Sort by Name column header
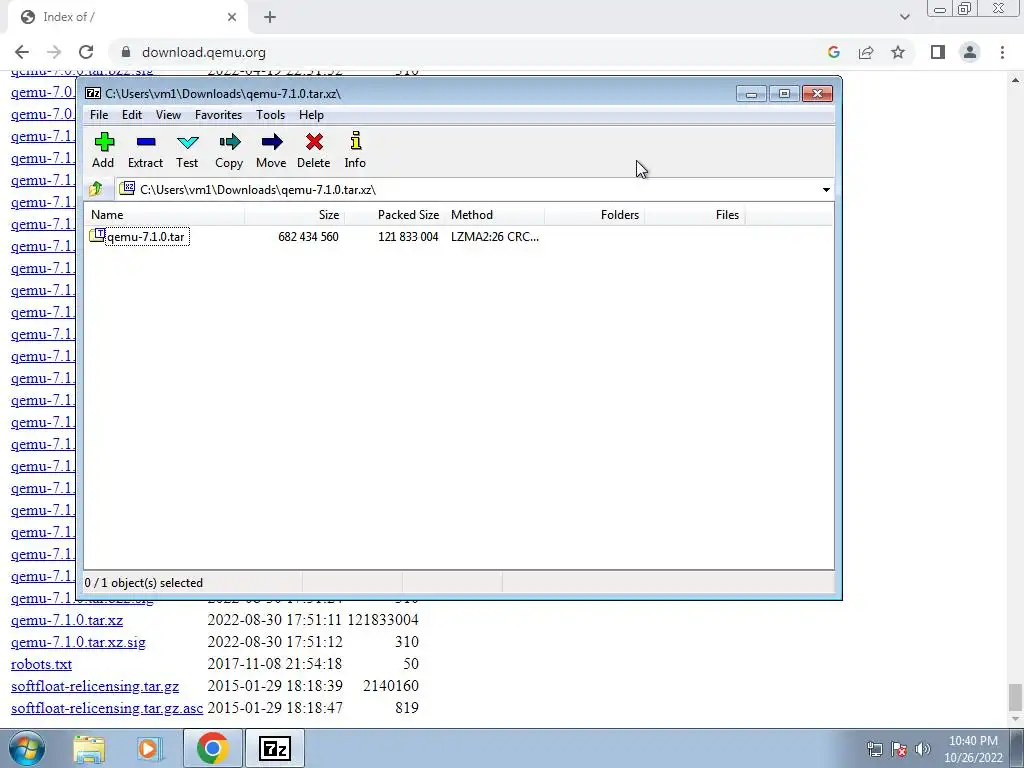Viewport: 1024px width, 768px height. (165, 215)
